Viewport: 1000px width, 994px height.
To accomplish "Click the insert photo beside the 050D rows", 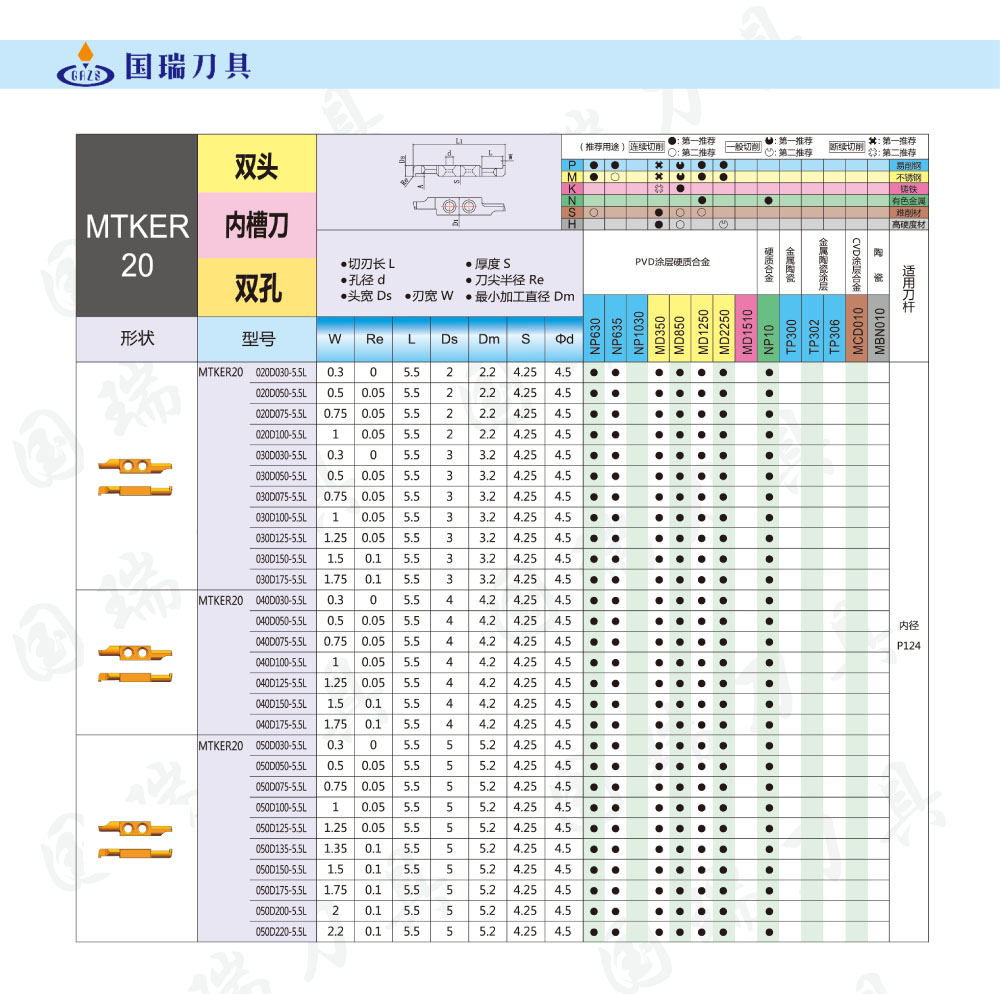I will pos(135,839).
